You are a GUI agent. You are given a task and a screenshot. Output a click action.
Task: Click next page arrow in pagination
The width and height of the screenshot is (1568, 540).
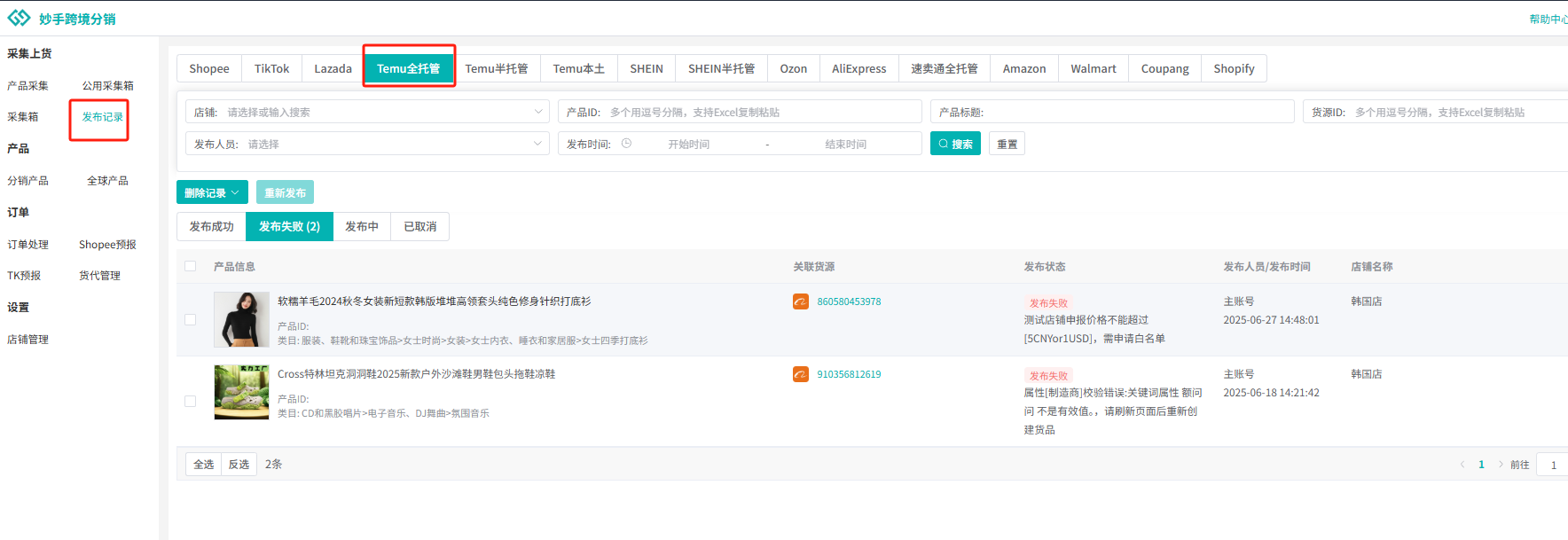click(x=1501, y=465)
